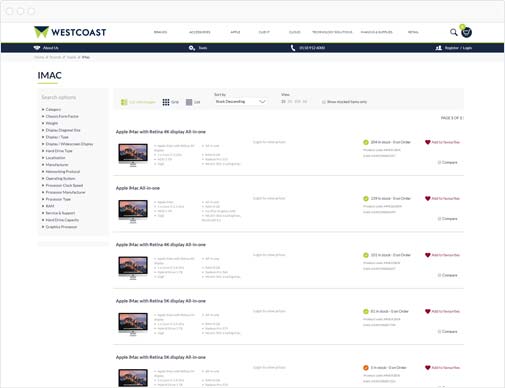This screenshot has width=505, height=388.
Task: Expand the Display Diagonal Size filter
Action: (x=62, y=130)
